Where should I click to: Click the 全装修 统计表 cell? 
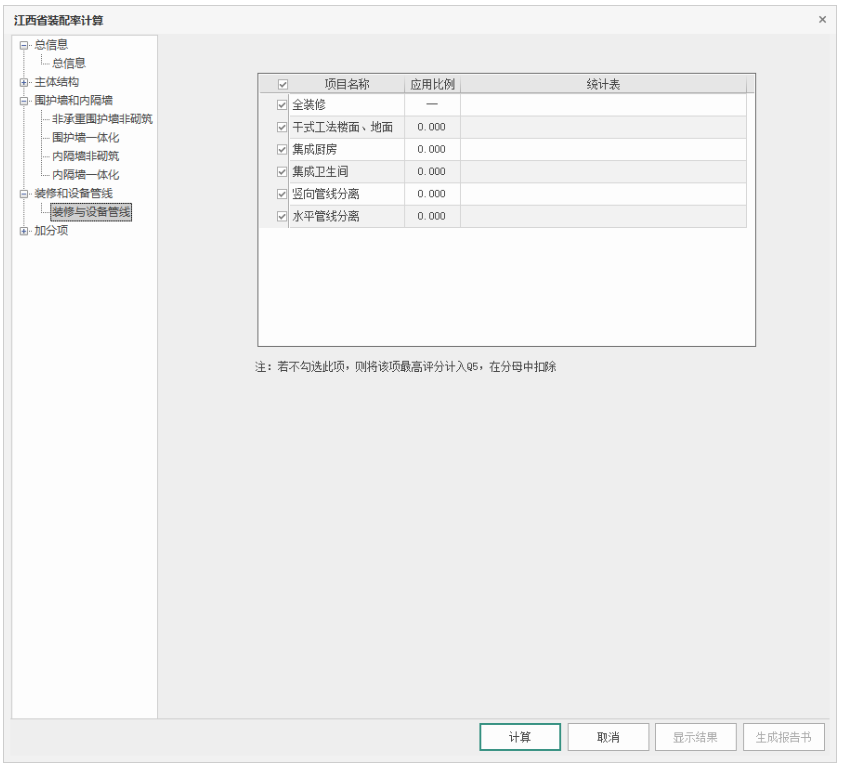[x=603, y=105]
